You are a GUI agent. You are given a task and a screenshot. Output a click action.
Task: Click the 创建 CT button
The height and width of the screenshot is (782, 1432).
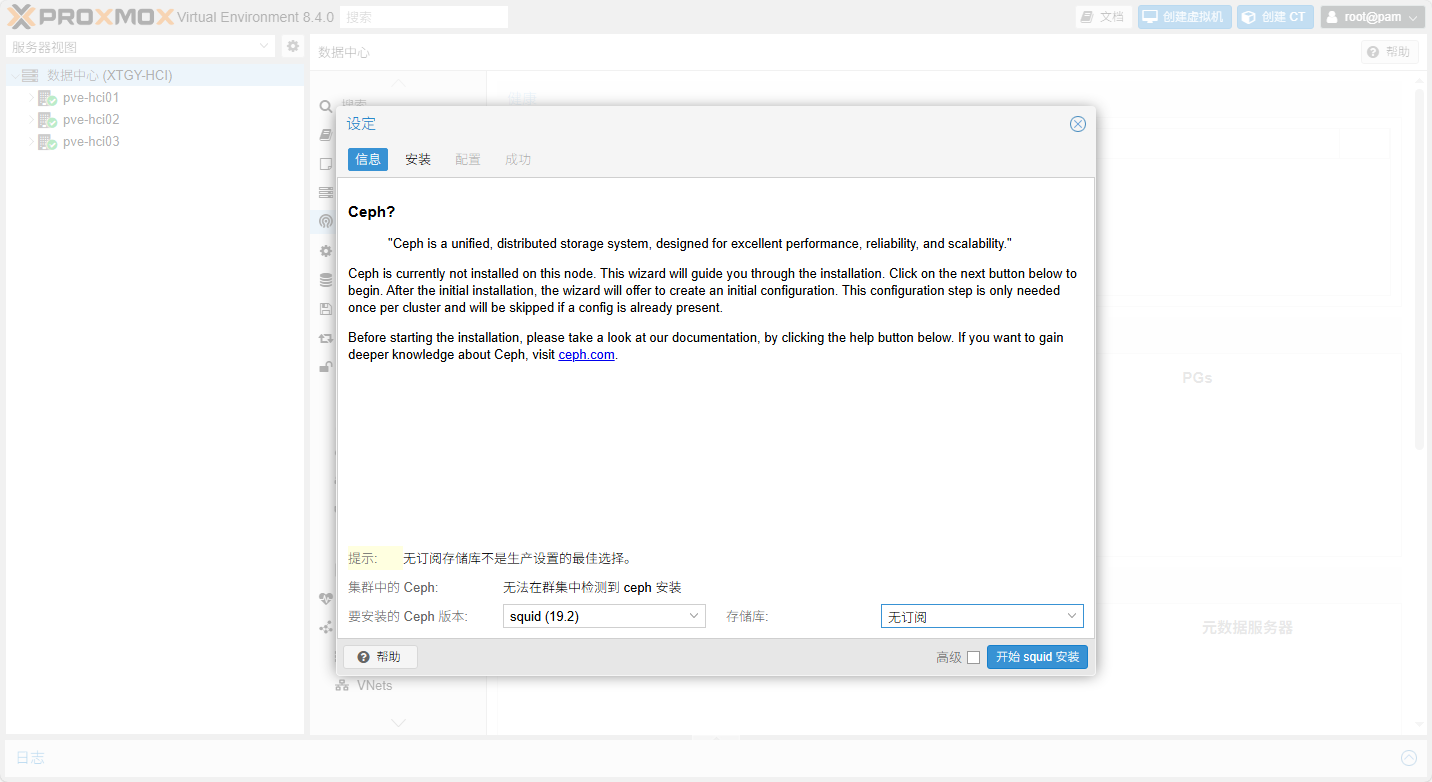coord(1275,17)
